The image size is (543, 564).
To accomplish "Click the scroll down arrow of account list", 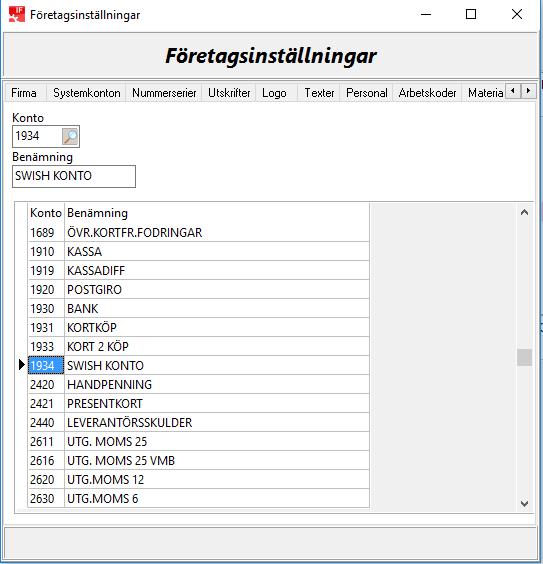I will 524,503.
